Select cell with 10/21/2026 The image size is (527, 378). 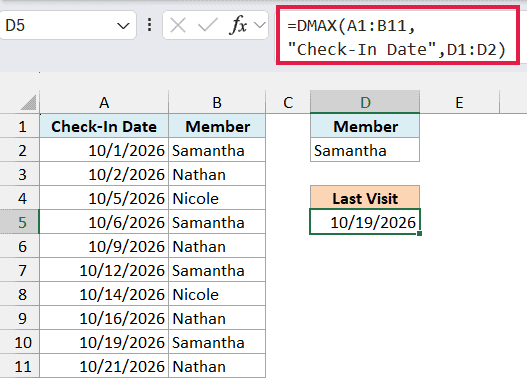[104, 366]
